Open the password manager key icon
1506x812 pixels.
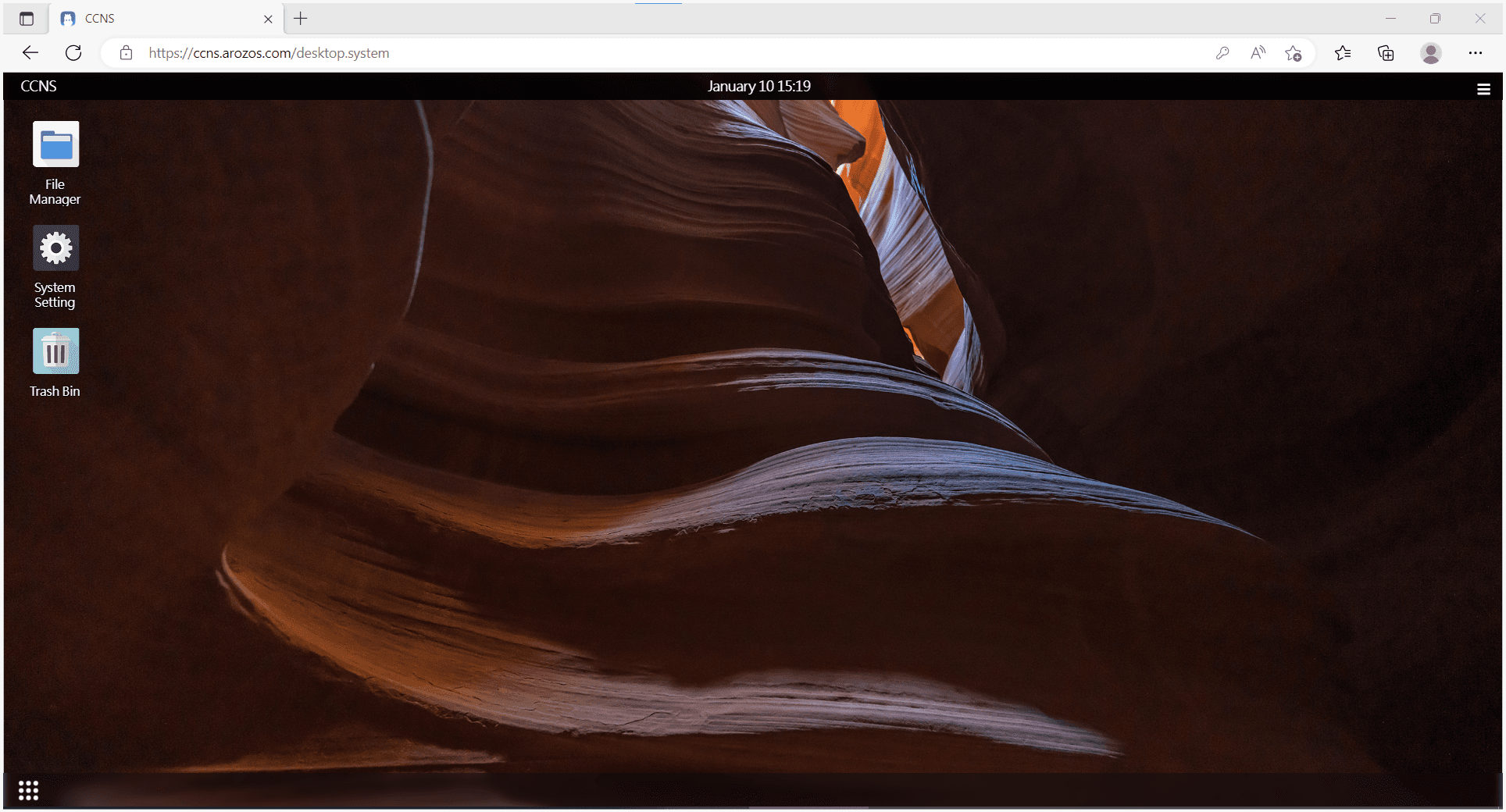tap(1222, 53)
